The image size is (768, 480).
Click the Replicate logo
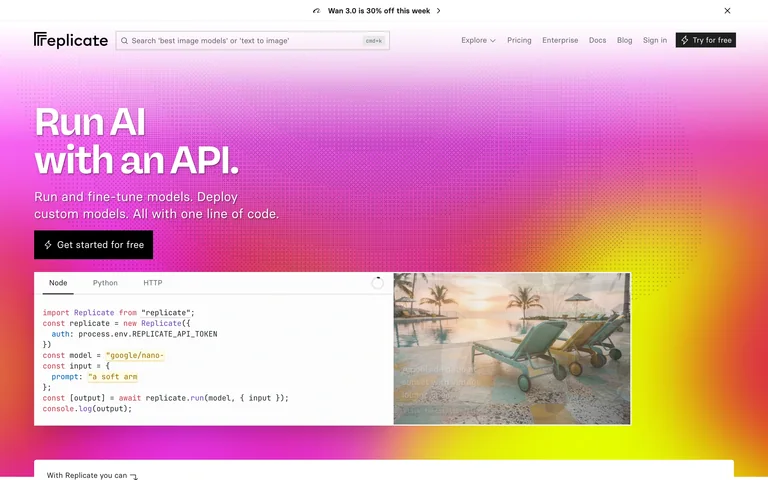tap(71, 40)
